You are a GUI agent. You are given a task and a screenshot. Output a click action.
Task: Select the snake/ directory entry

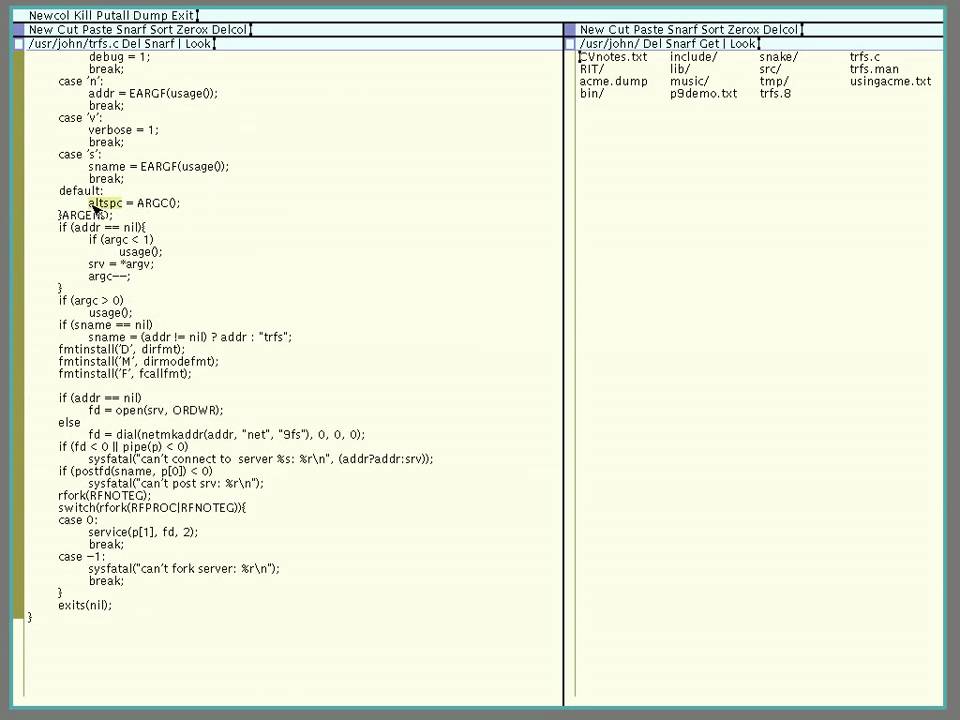pyautogui.click(x=779, y=57)
